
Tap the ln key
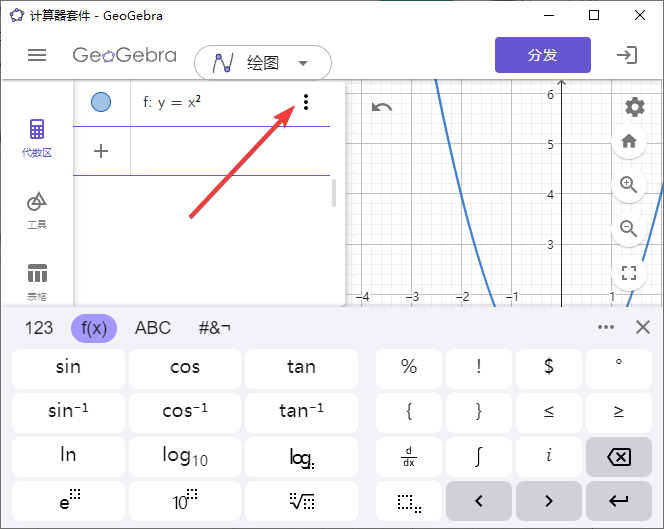click(x=68, y=456)
